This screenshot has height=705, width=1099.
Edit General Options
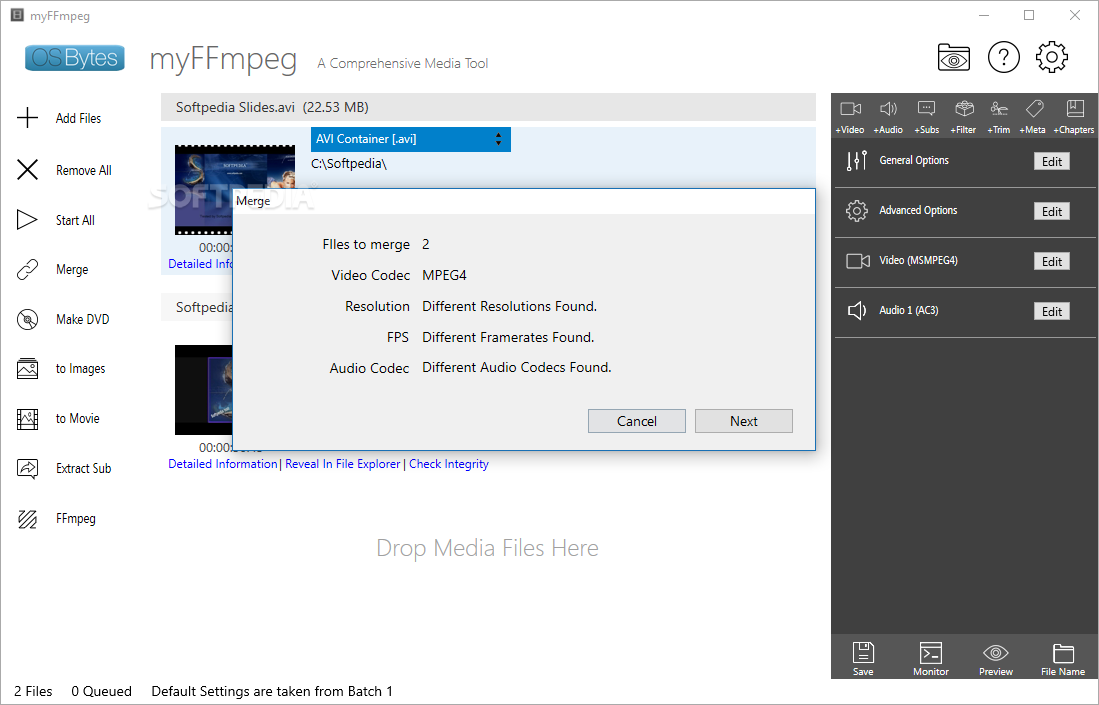pos(1051,161)
